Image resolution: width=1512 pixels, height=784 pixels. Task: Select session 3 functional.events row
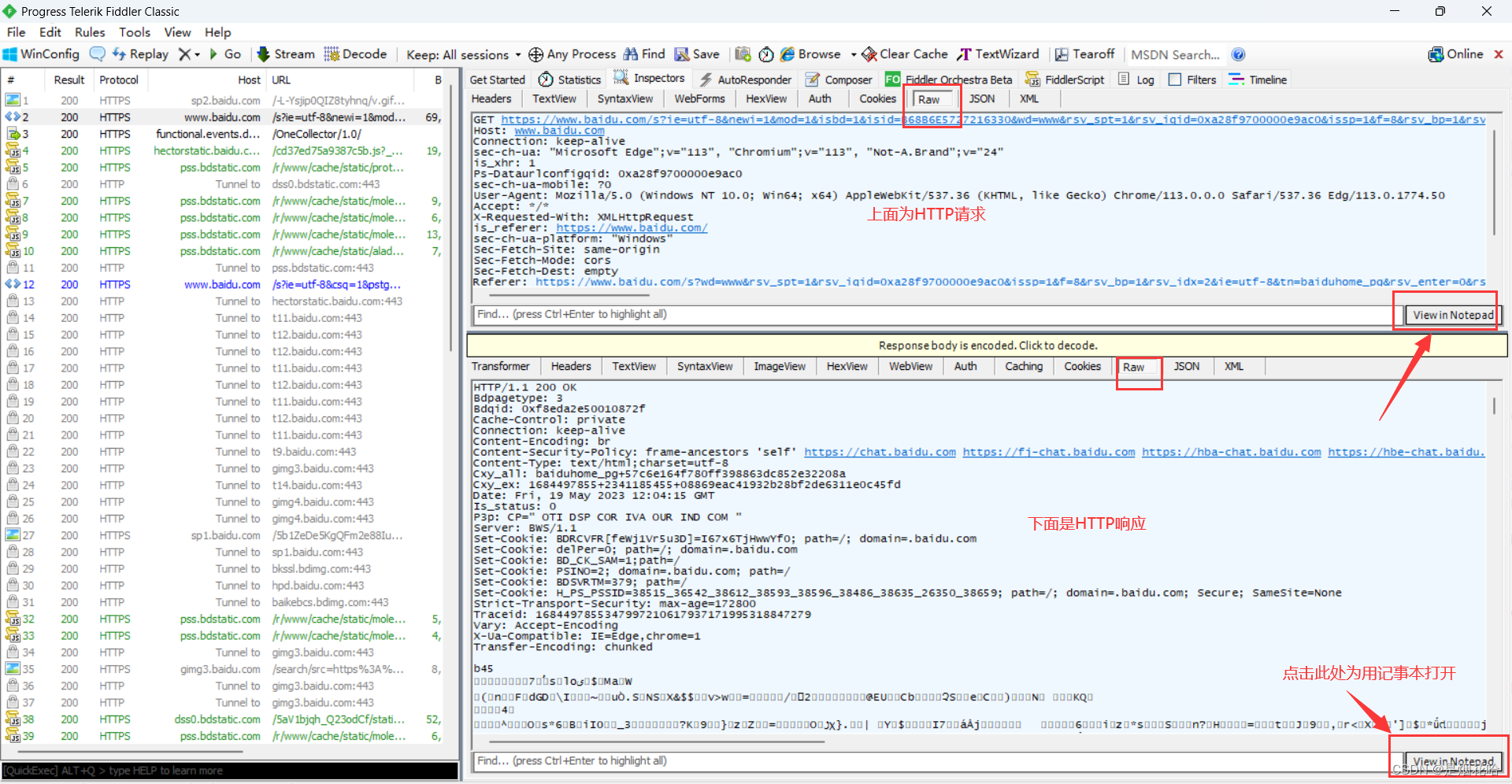click(224, 134)
